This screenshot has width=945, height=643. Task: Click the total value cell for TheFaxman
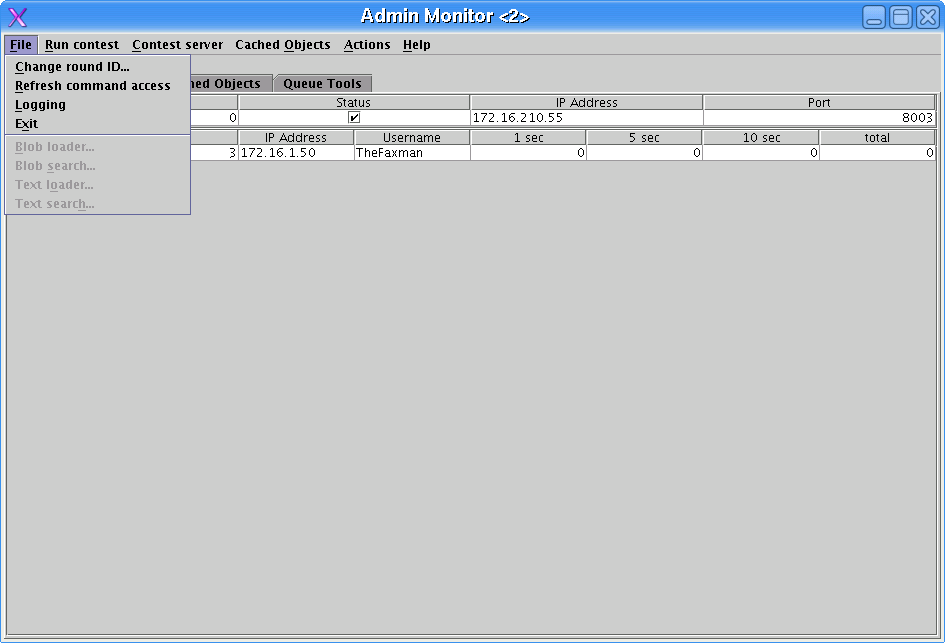click(x=878, y=152)
